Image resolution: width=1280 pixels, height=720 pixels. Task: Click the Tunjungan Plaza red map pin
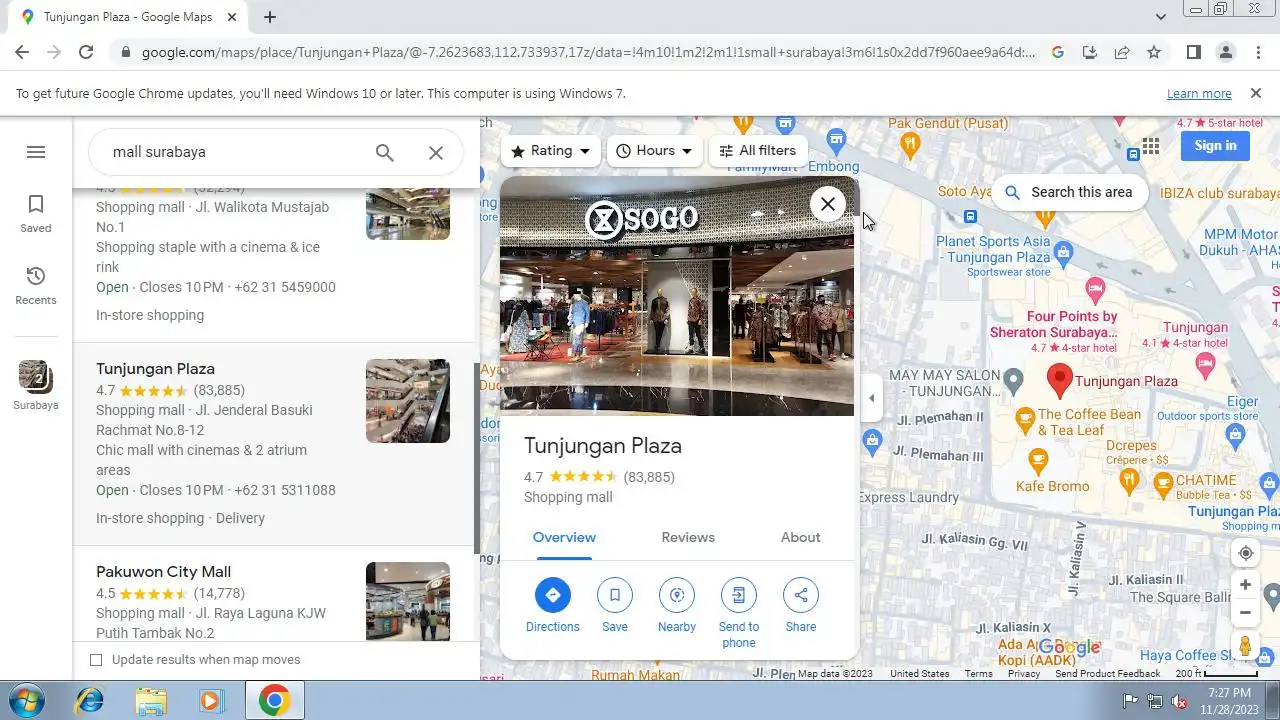tap(1059, 381)
